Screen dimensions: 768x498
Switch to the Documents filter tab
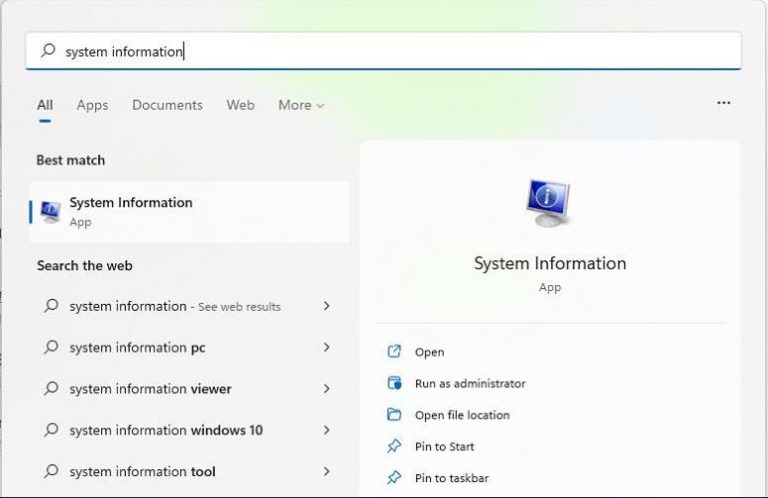point(167,105)
